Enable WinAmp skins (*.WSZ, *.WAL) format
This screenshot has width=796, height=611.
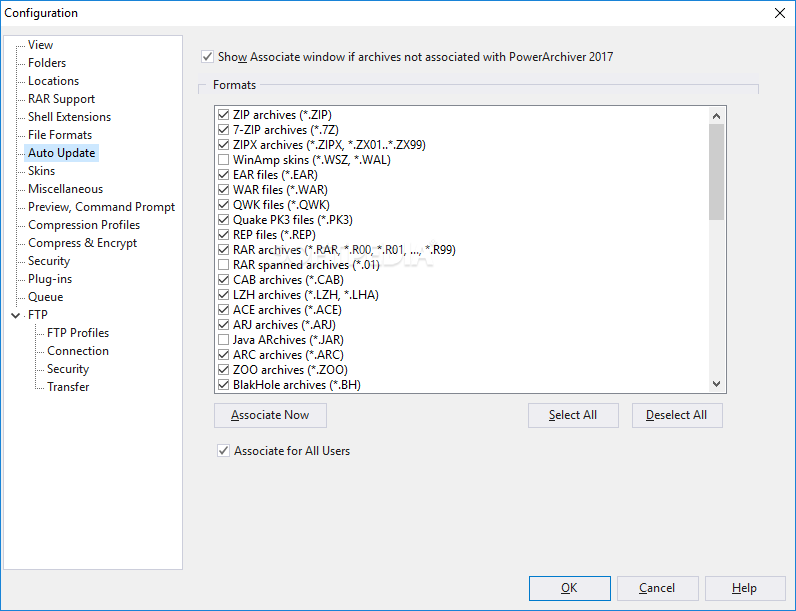[x=223, y=160]
